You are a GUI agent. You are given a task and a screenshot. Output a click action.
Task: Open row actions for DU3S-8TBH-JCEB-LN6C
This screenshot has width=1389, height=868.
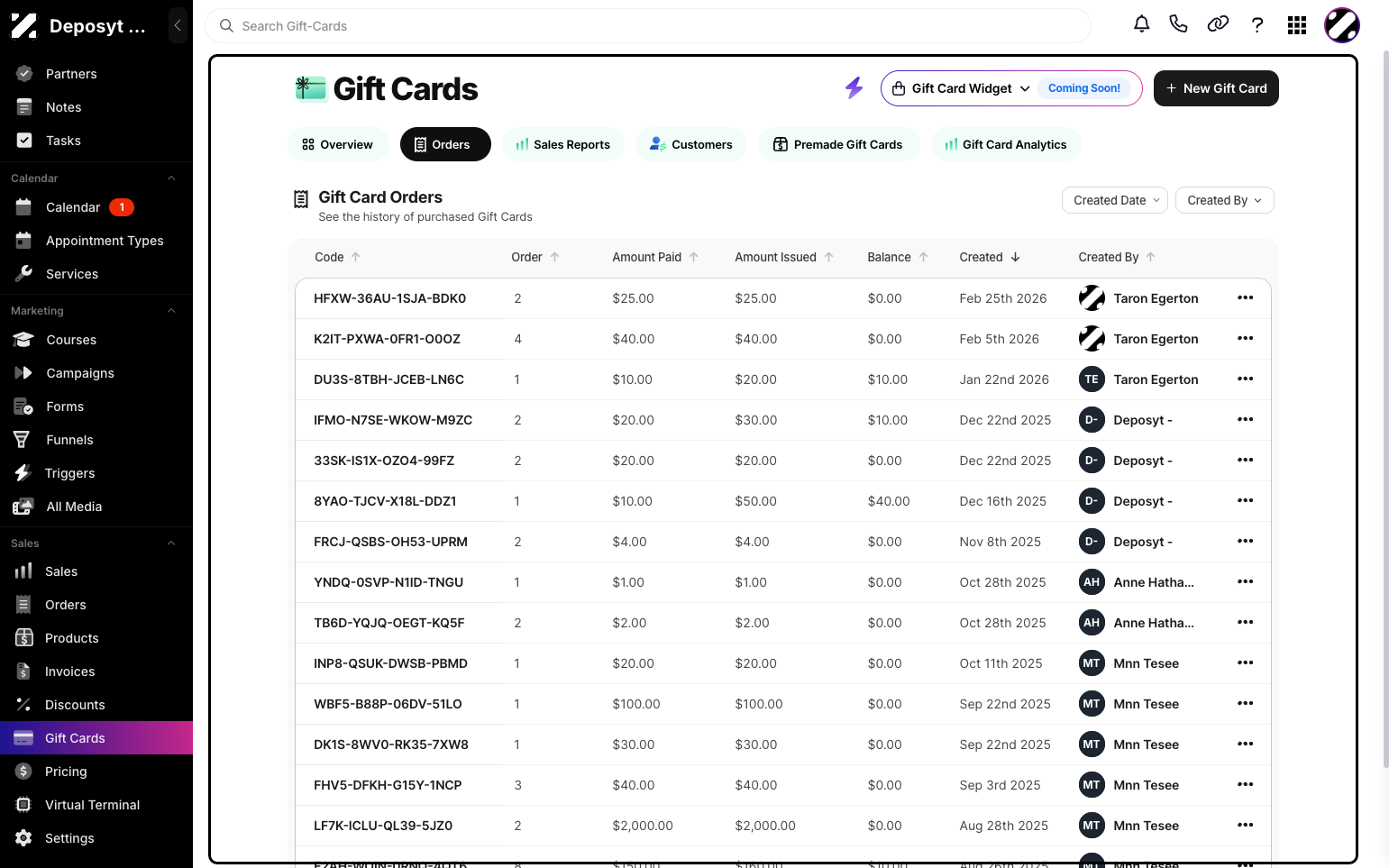click(1245, 379)
